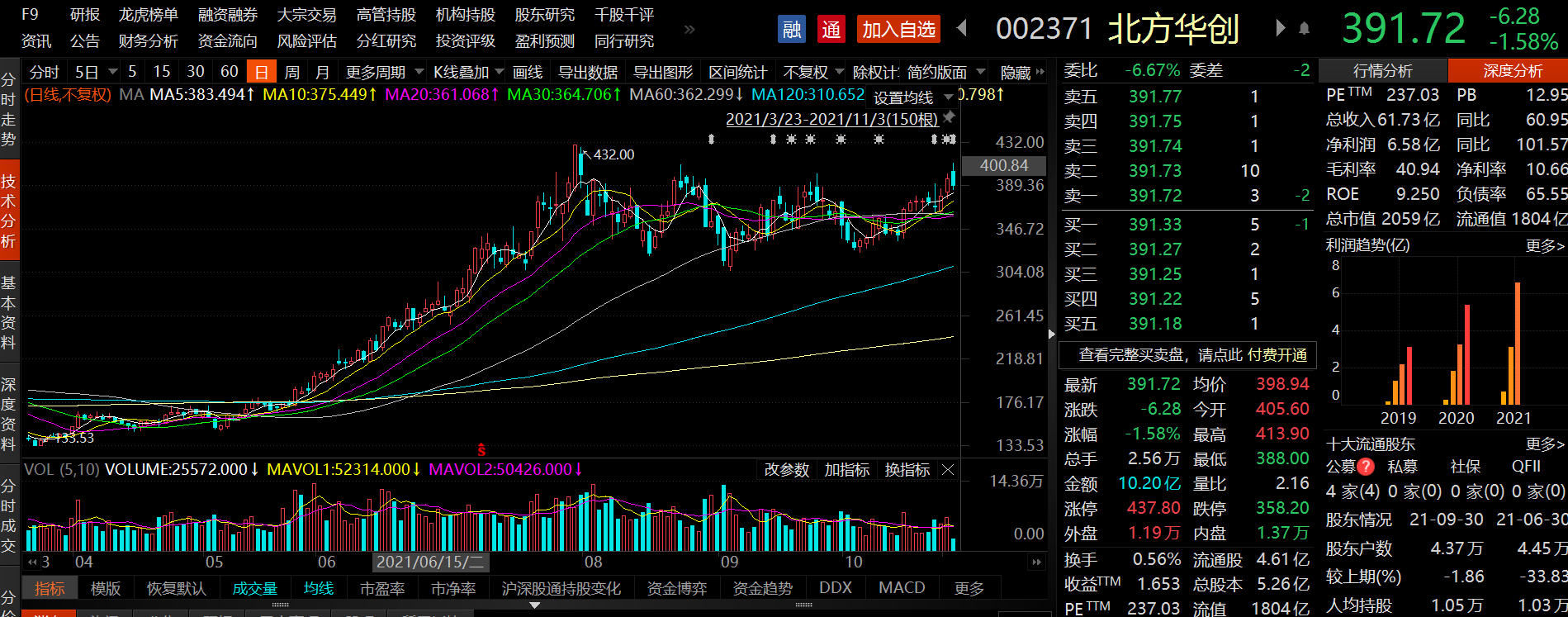The image size is (1568, 617).
Task: Collapse right panel with side arrow
Action: 1051,334
